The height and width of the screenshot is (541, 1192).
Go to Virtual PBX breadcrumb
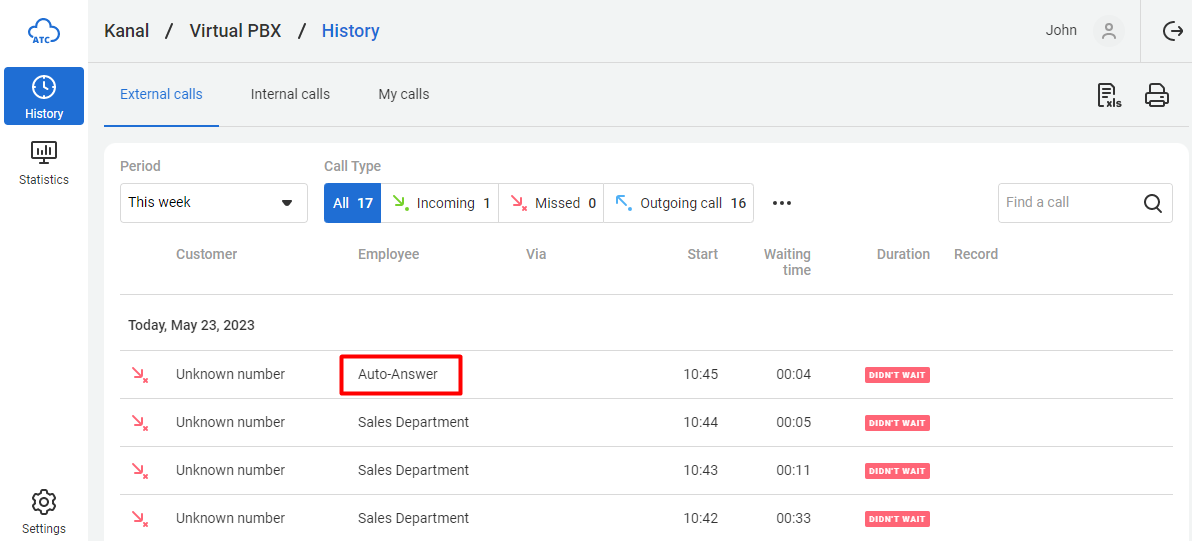pyautogui.click(x=236, y=31)
